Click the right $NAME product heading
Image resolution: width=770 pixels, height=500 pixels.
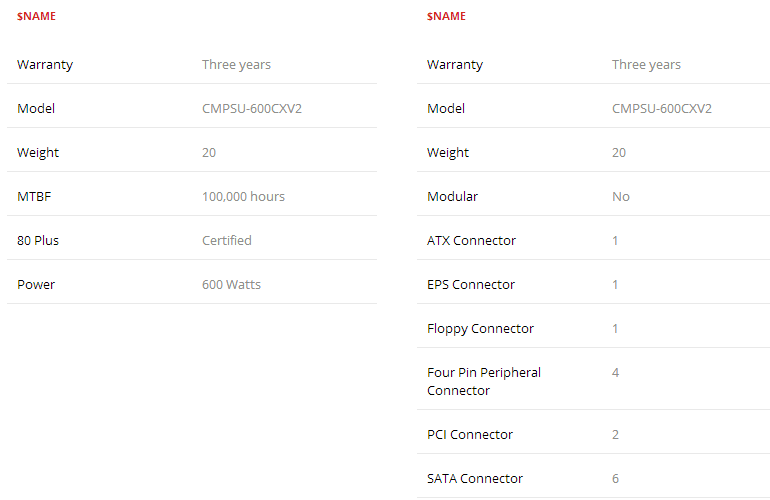point(446,16)
